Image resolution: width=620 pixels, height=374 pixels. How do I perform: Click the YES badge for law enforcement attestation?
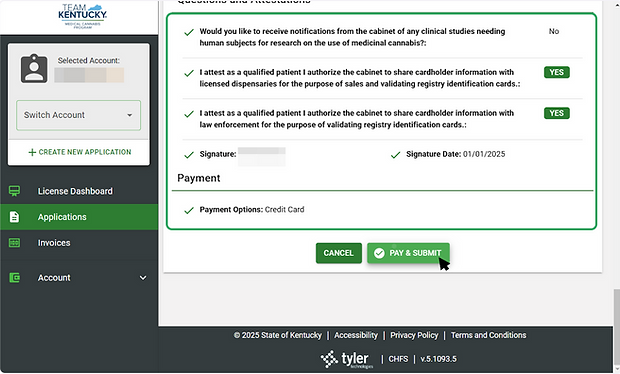(557, 113)
